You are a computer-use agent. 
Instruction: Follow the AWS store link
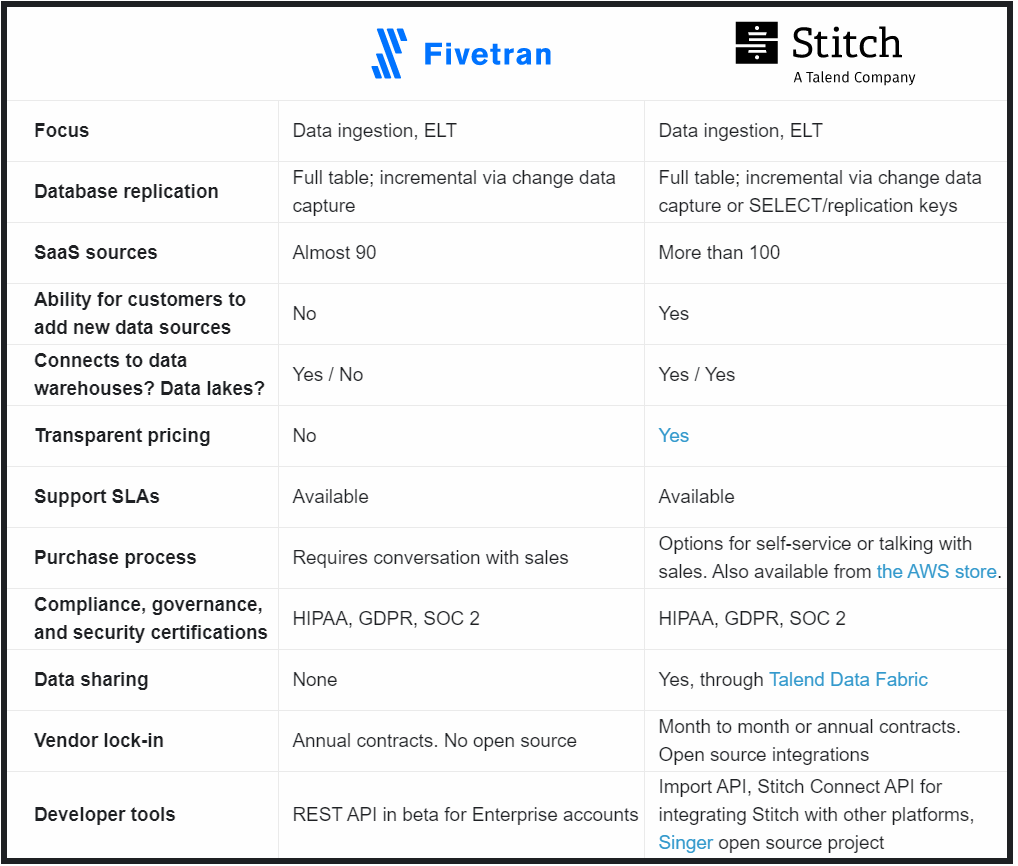(x=936, y=571)
